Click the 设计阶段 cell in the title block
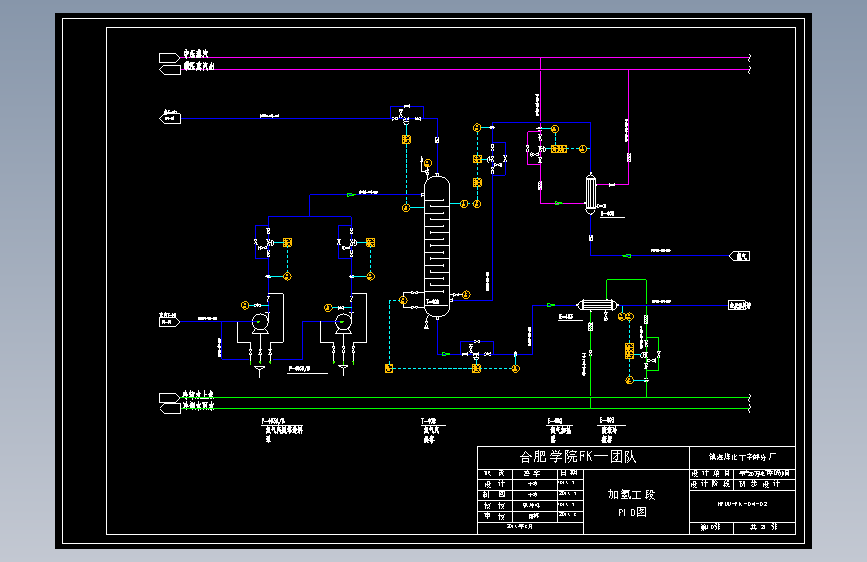This screenshot has width=867, height=562. click(x=711, y=484)
